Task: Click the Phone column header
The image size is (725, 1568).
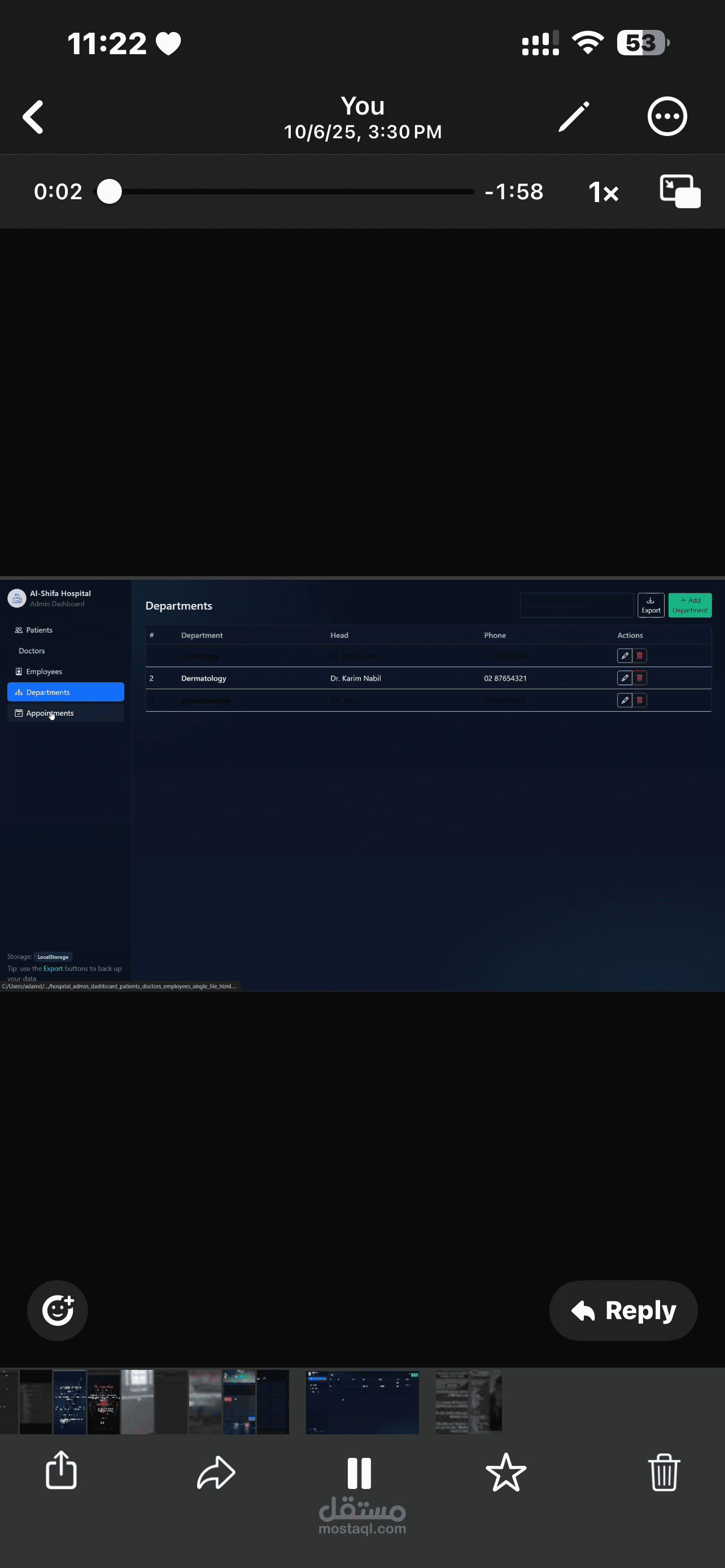Action: point(495,635)
